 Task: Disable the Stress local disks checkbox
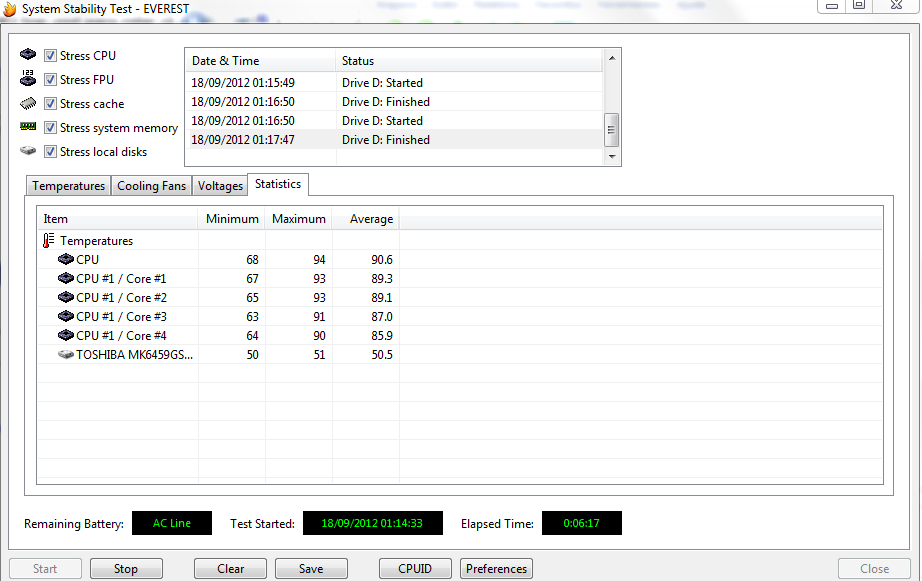click(50, 152)
